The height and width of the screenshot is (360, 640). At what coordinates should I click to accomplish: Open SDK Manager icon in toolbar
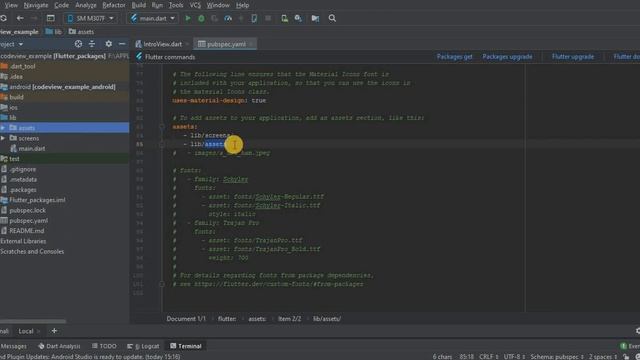[298, 18]
